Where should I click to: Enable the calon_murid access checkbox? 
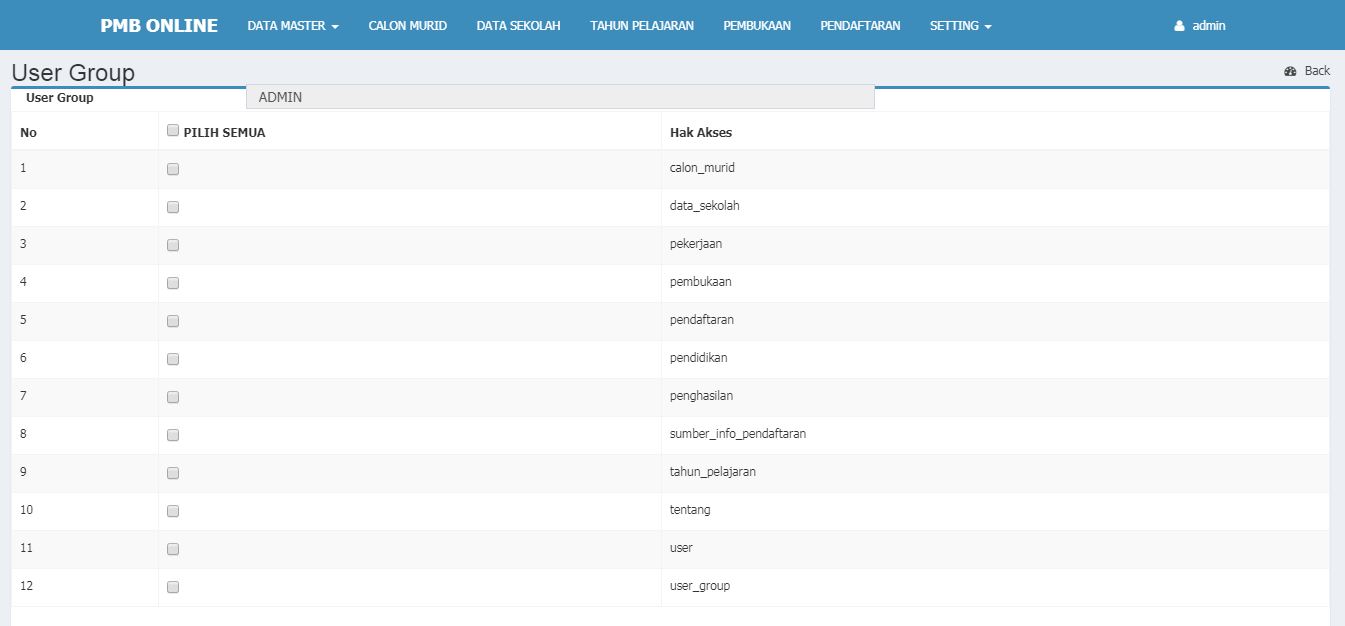(173, 169)
